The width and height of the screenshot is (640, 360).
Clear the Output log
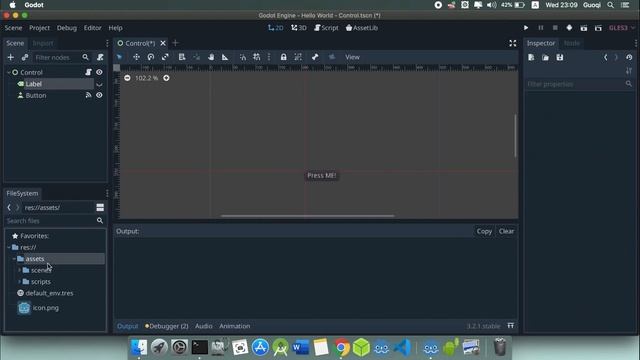tap(506, 231)
